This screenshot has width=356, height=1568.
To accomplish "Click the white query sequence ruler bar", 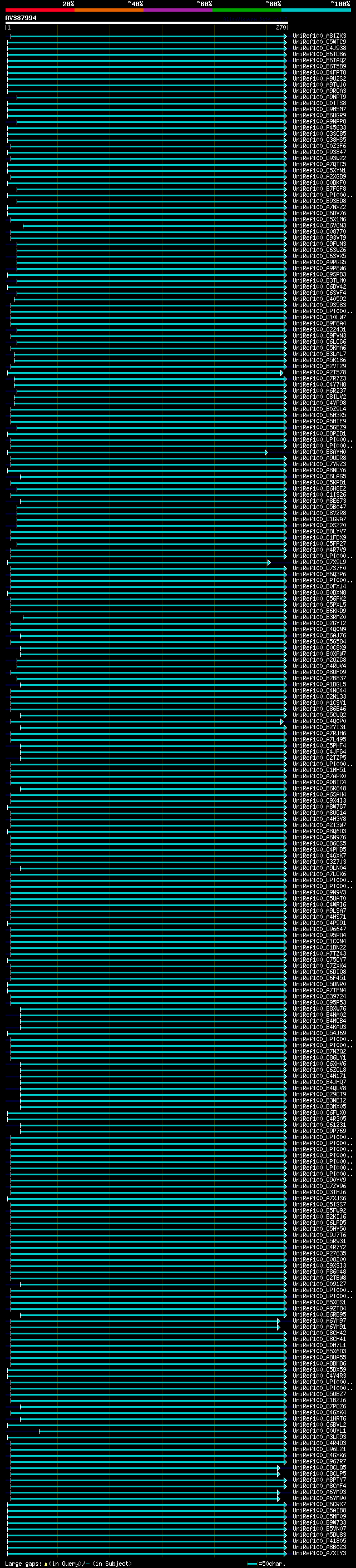I will click(x=147, y=22).
